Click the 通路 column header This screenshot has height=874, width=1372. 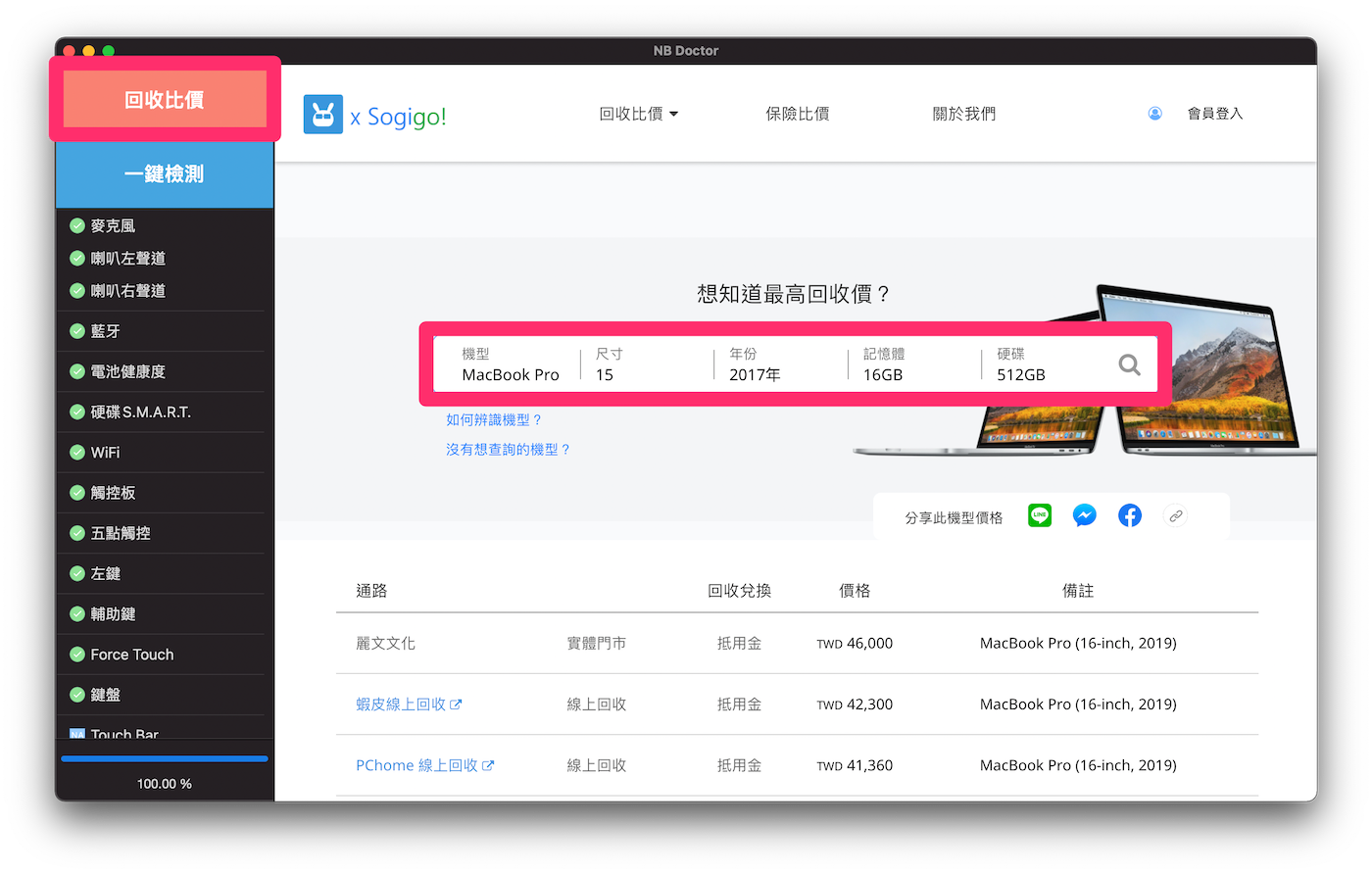point(371,591)
